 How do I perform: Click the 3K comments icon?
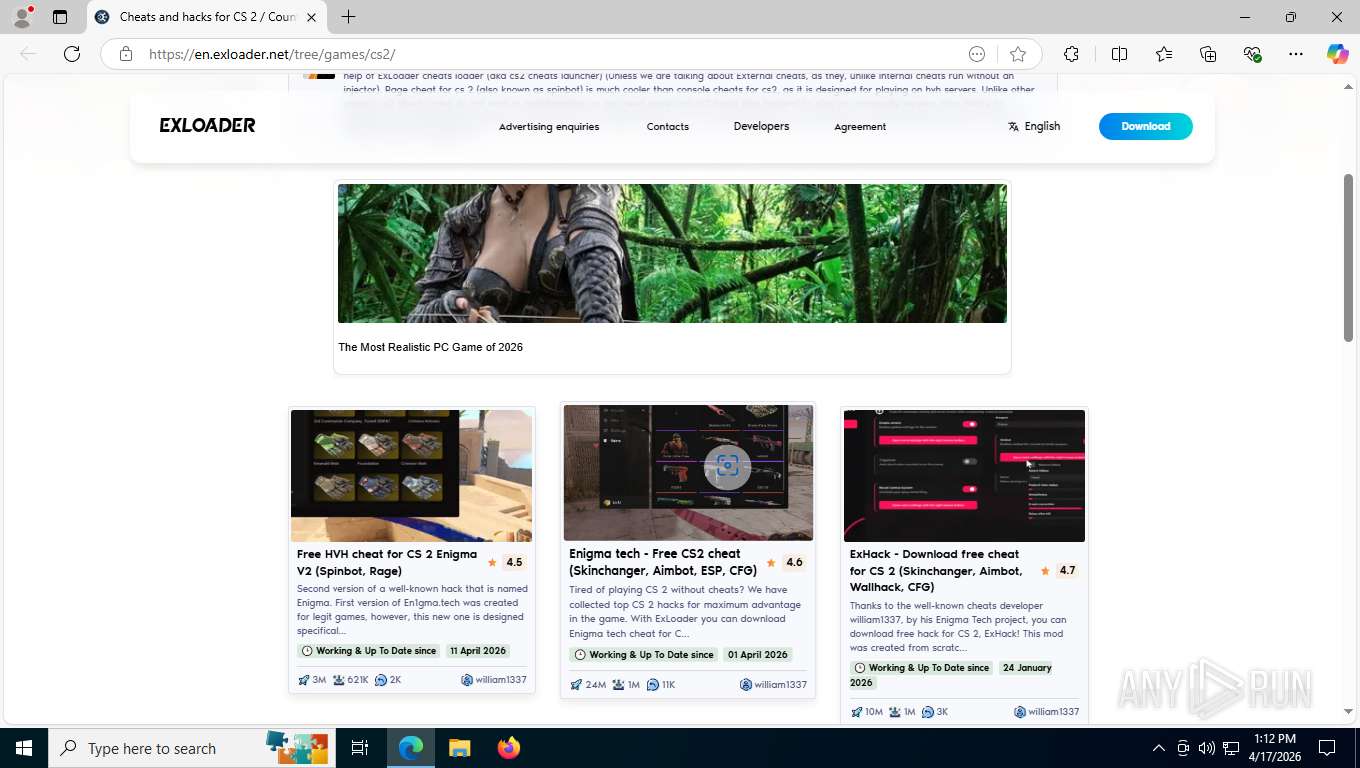(x=928, y=712)
